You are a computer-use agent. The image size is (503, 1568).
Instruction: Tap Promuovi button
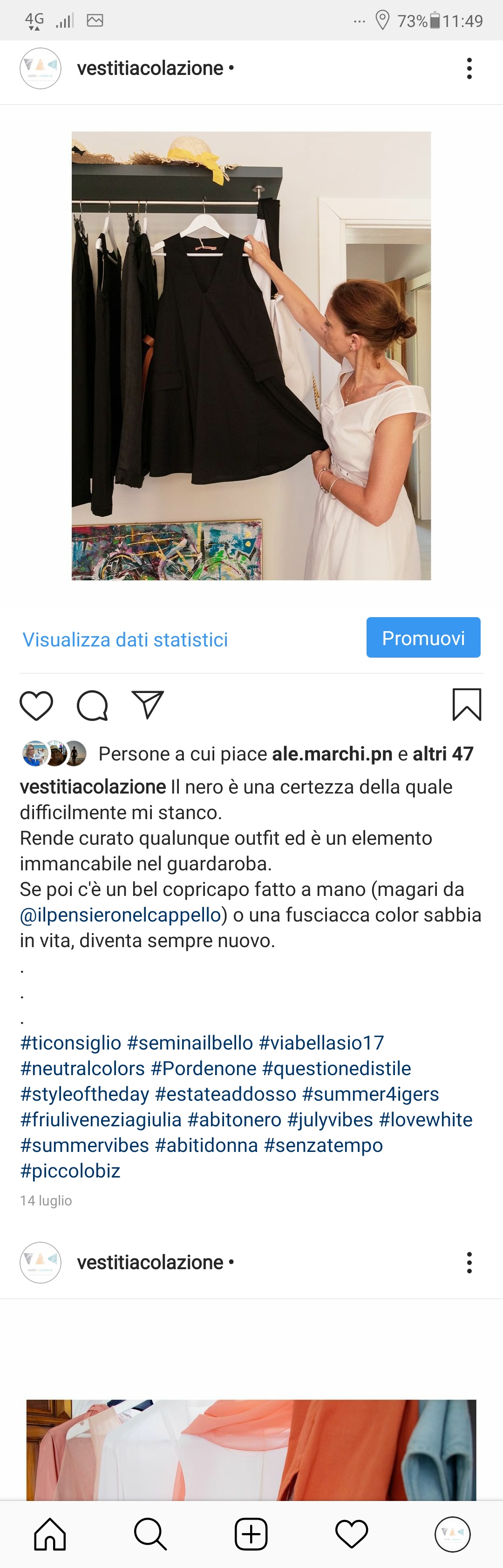coord(423,637)
